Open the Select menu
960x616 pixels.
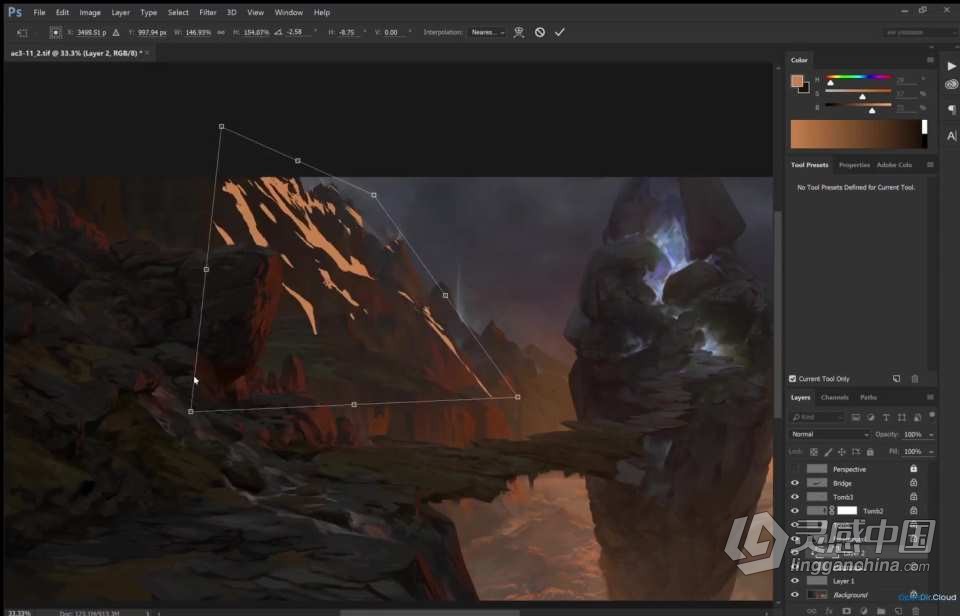(178, 12)
